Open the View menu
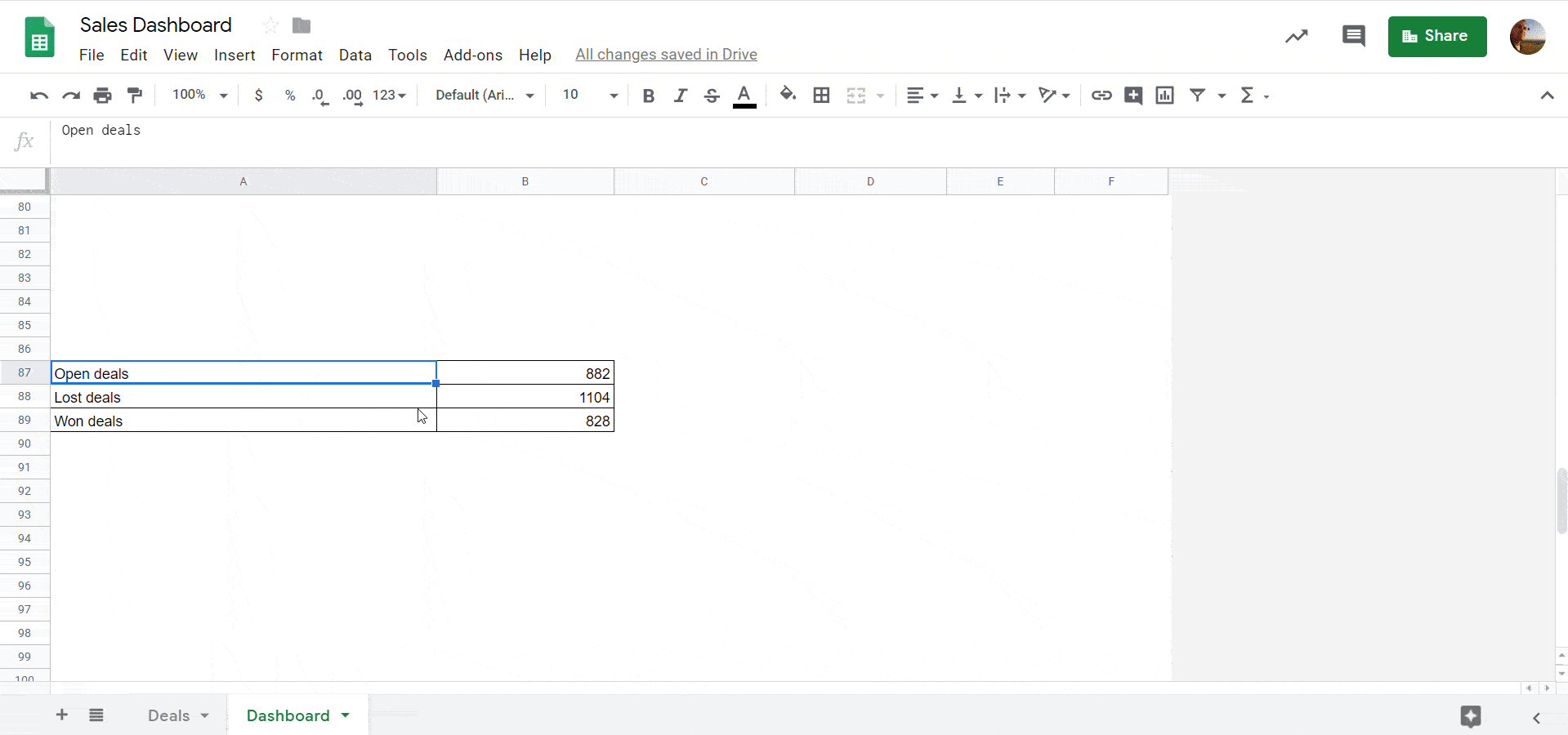Image resolution: width=1568 pixels, height=735 pixels. click(181, 55)
